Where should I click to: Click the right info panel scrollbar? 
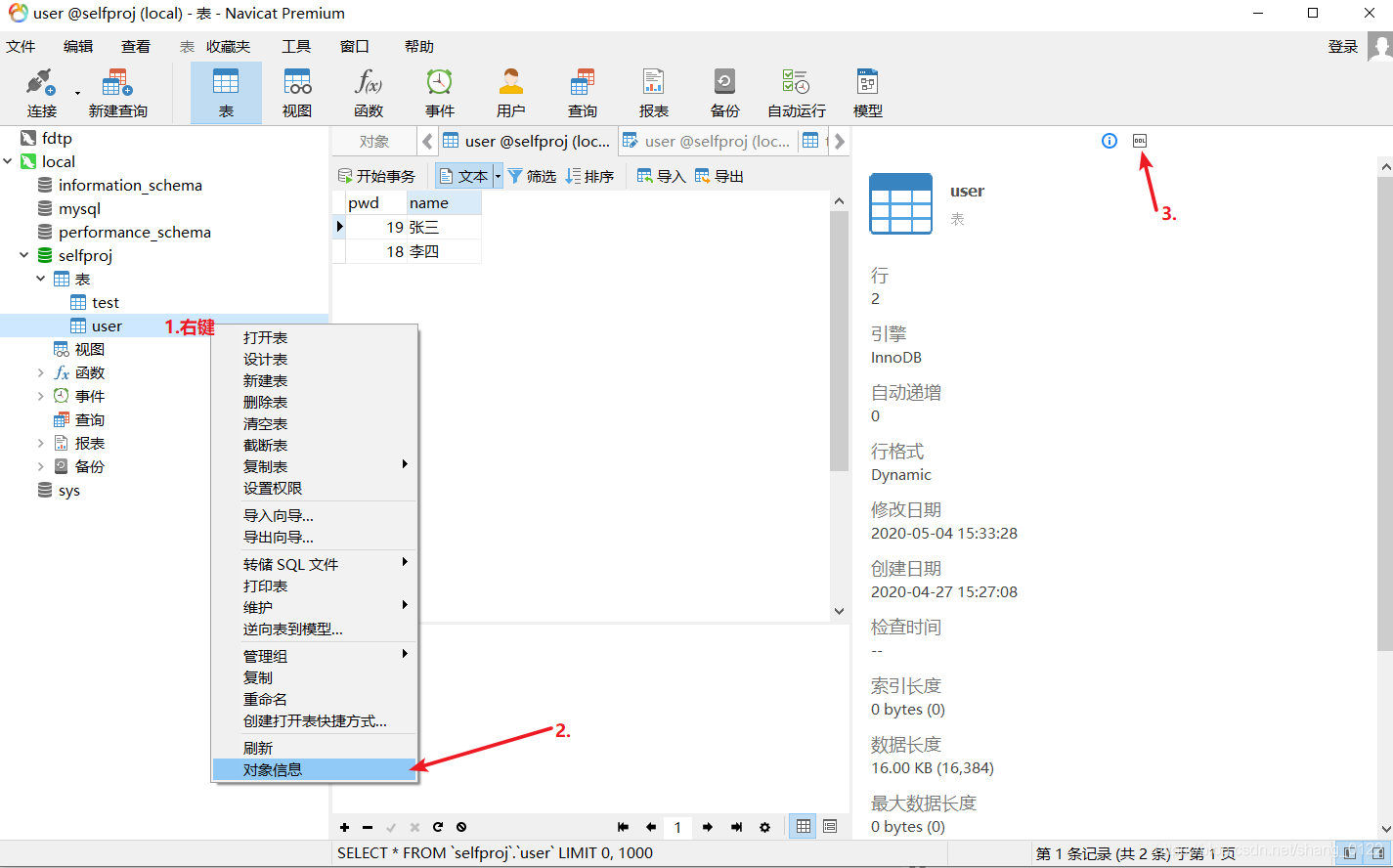1385,414
